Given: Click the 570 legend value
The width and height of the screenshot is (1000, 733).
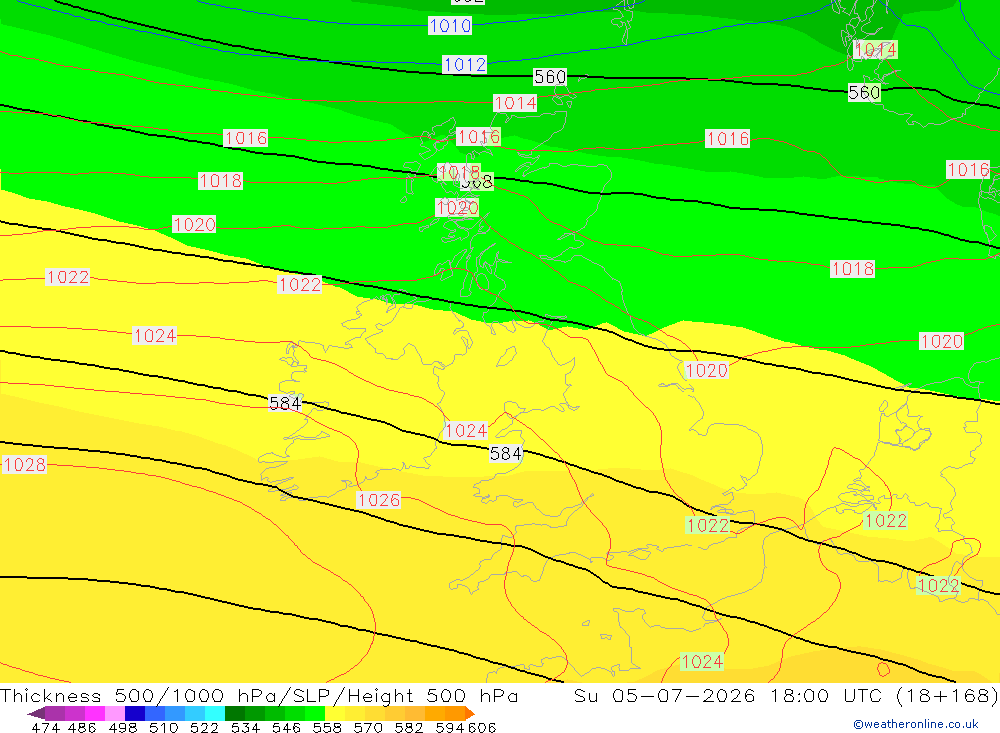Looking at the screenshot, I should point(367,727).
